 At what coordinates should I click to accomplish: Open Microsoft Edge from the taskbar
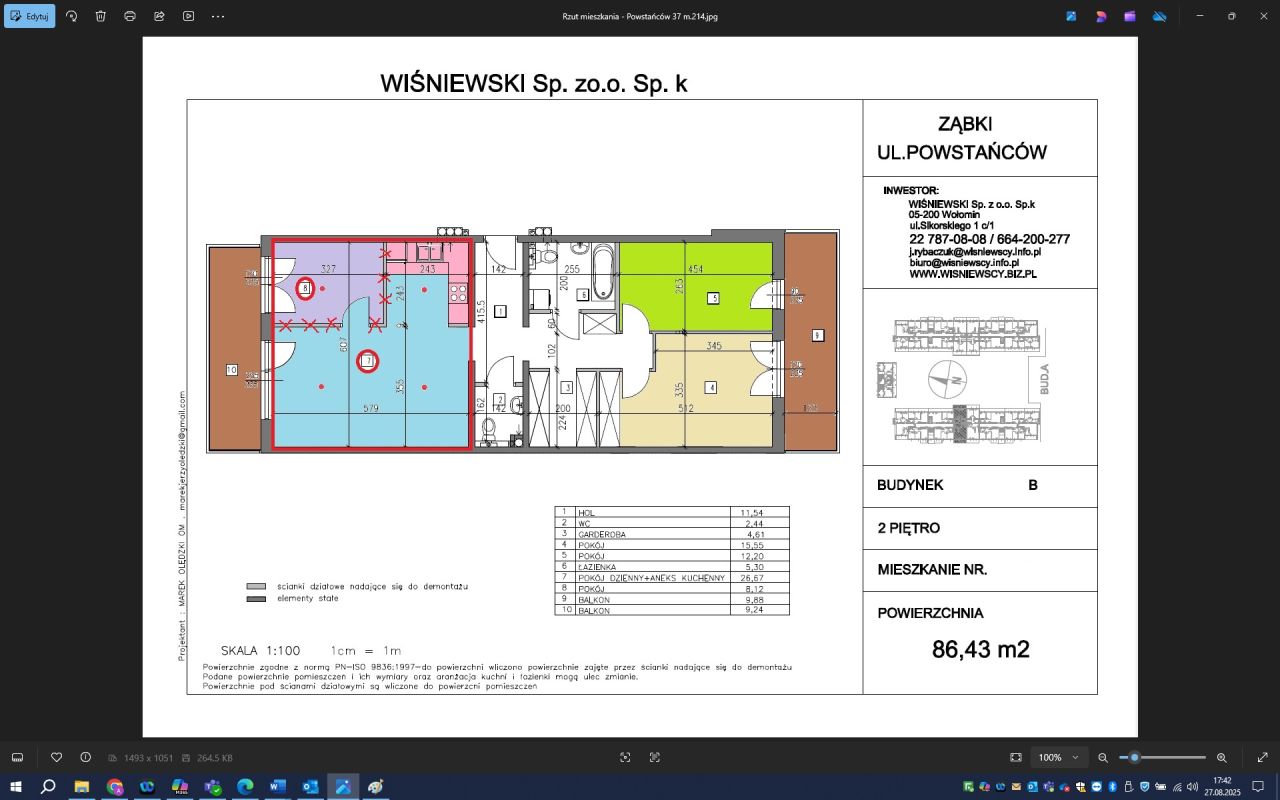(x=245, y=787)
